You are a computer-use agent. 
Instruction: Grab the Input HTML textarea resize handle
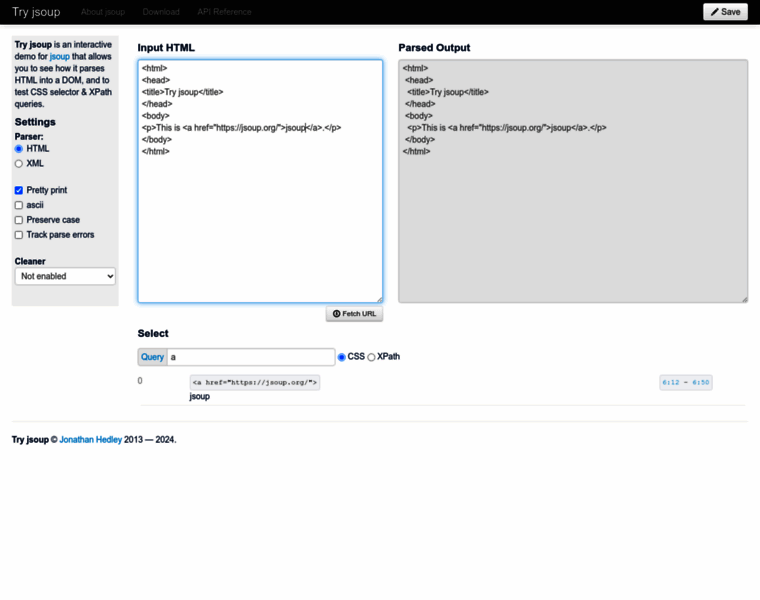tap(380, 300)
